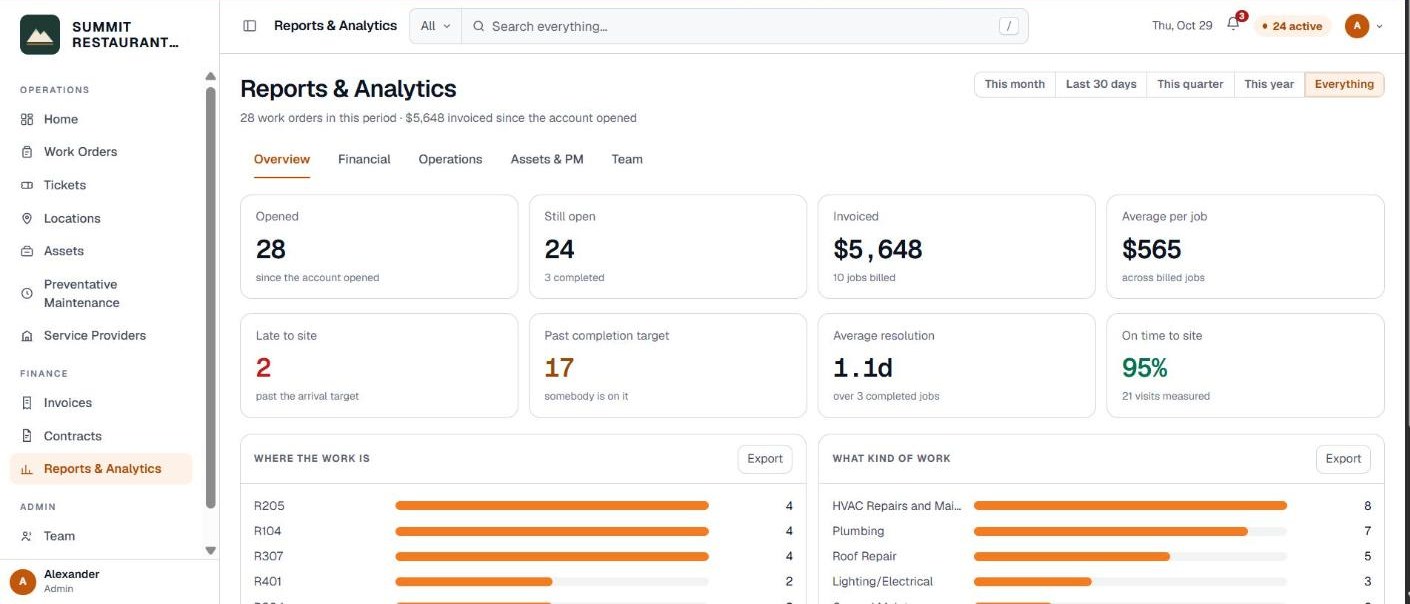Expand the user menu chevron

(1380, 26)
